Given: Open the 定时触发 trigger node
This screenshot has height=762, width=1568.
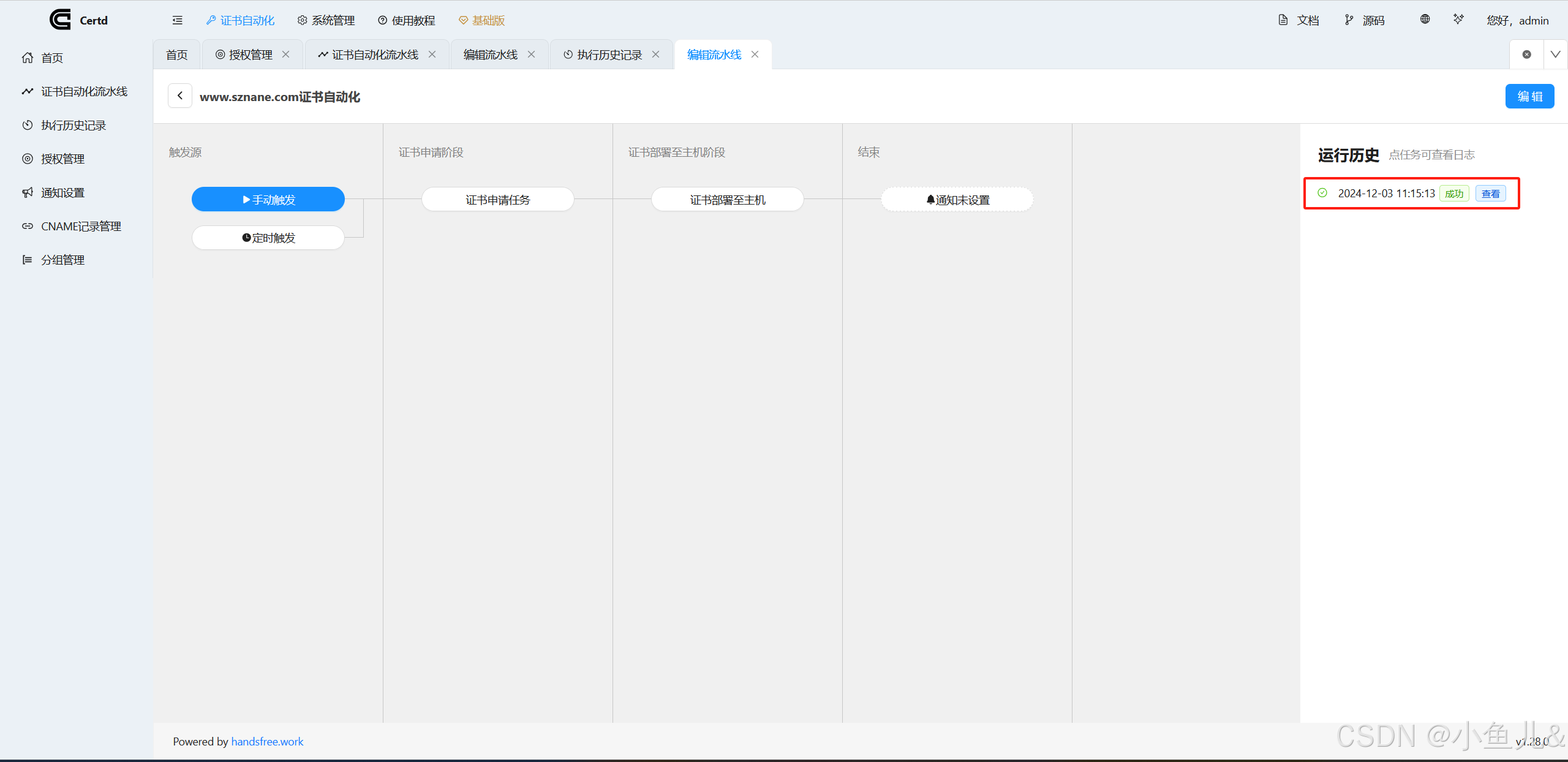Looking at the screenshot, I should coord(268,238).
